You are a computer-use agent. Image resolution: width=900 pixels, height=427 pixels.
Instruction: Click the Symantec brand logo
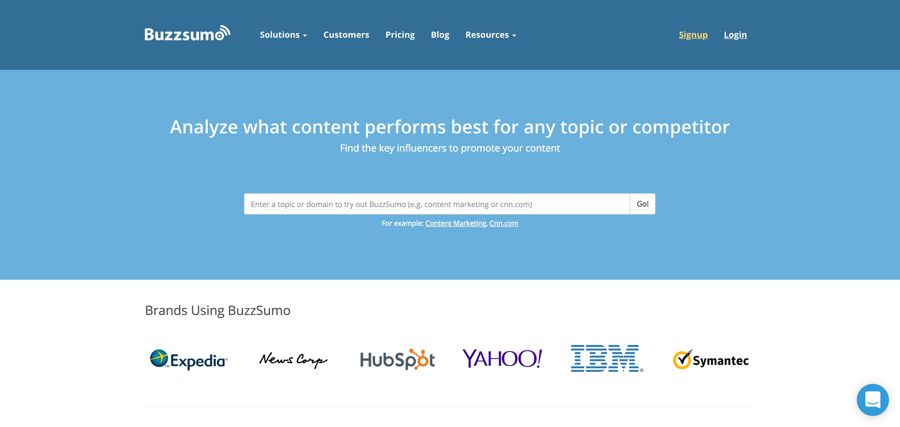point(710,360)
